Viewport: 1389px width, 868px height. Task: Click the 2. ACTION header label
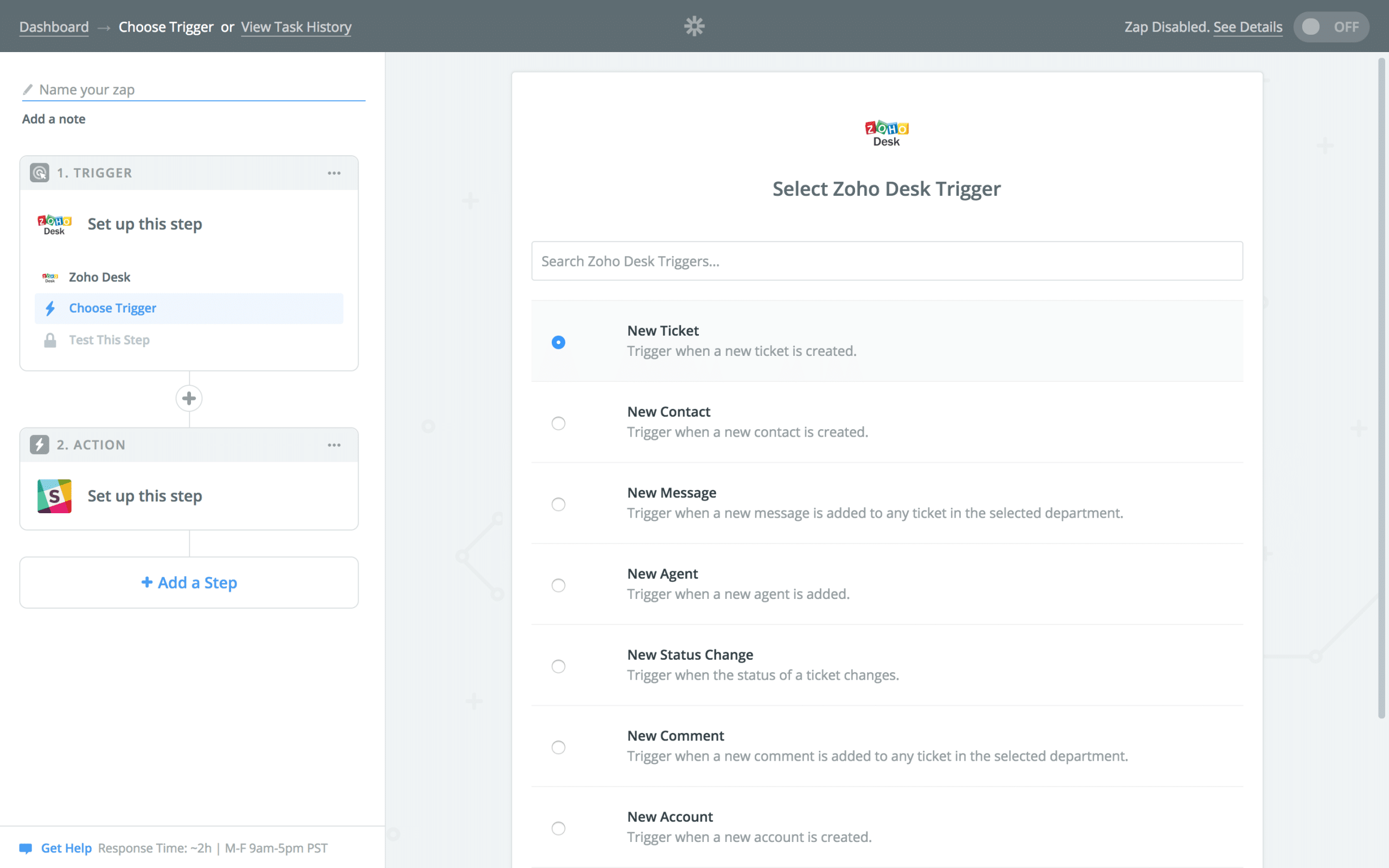click(91, 445)
